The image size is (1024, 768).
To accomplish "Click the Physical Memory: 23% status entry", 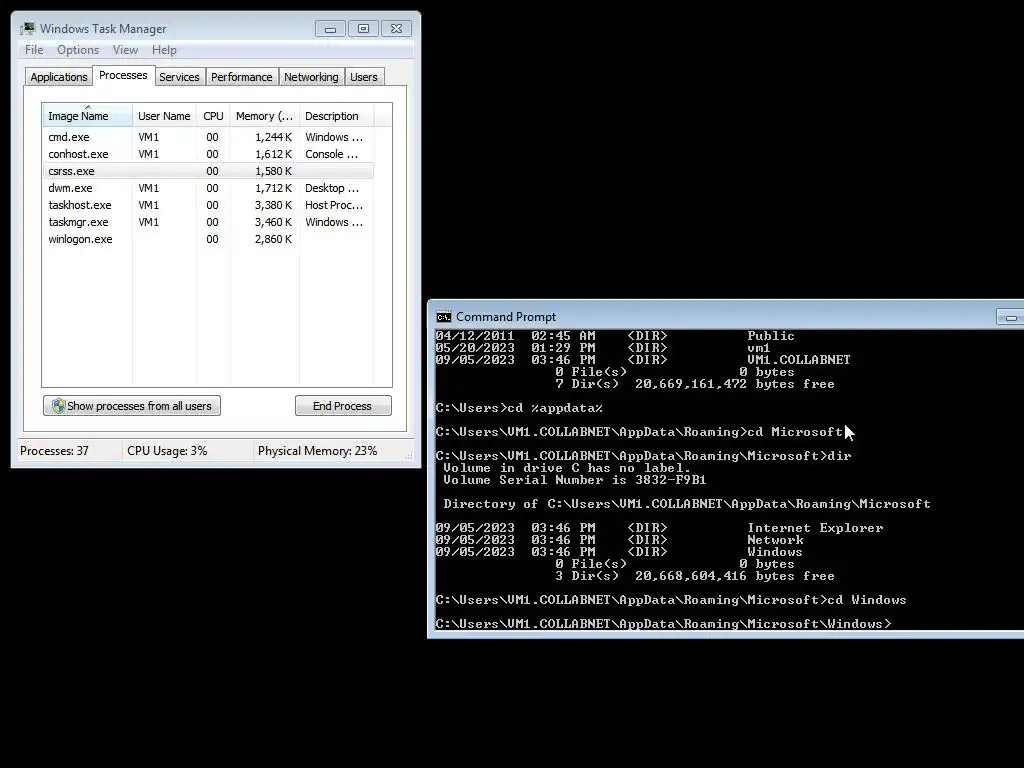I will (x=317, y=451).
